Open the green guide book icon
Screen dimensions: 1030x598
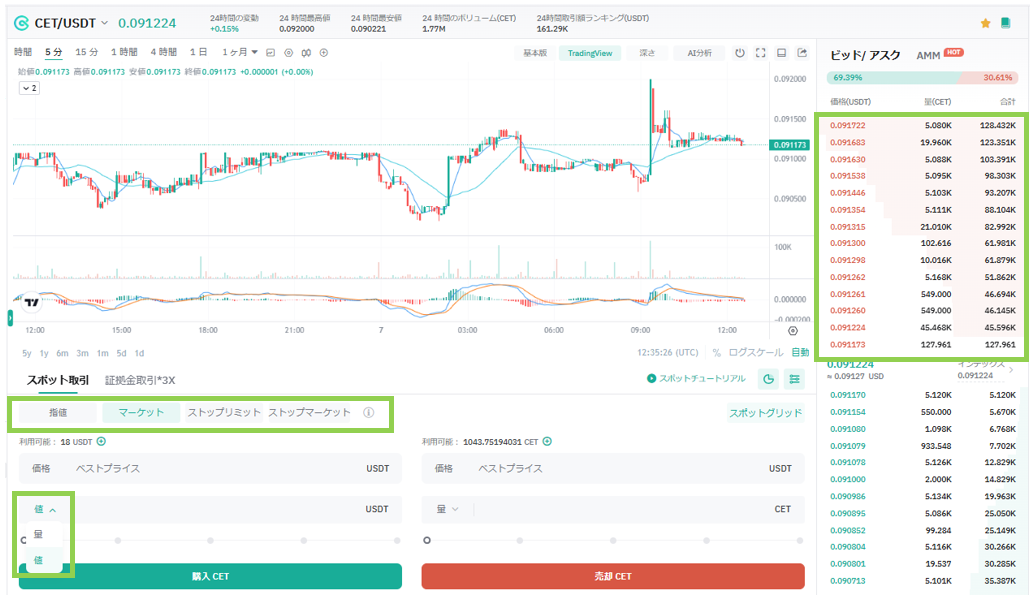(1005, 23)
